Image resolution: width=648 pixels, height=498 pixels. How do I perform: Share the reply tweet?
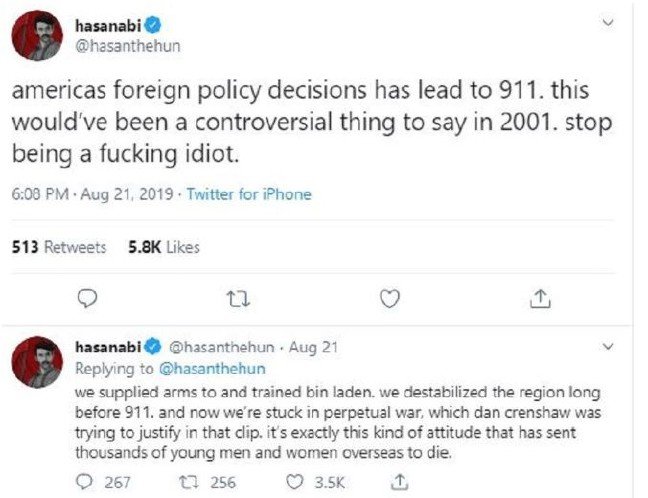click(x=401, y=483)
